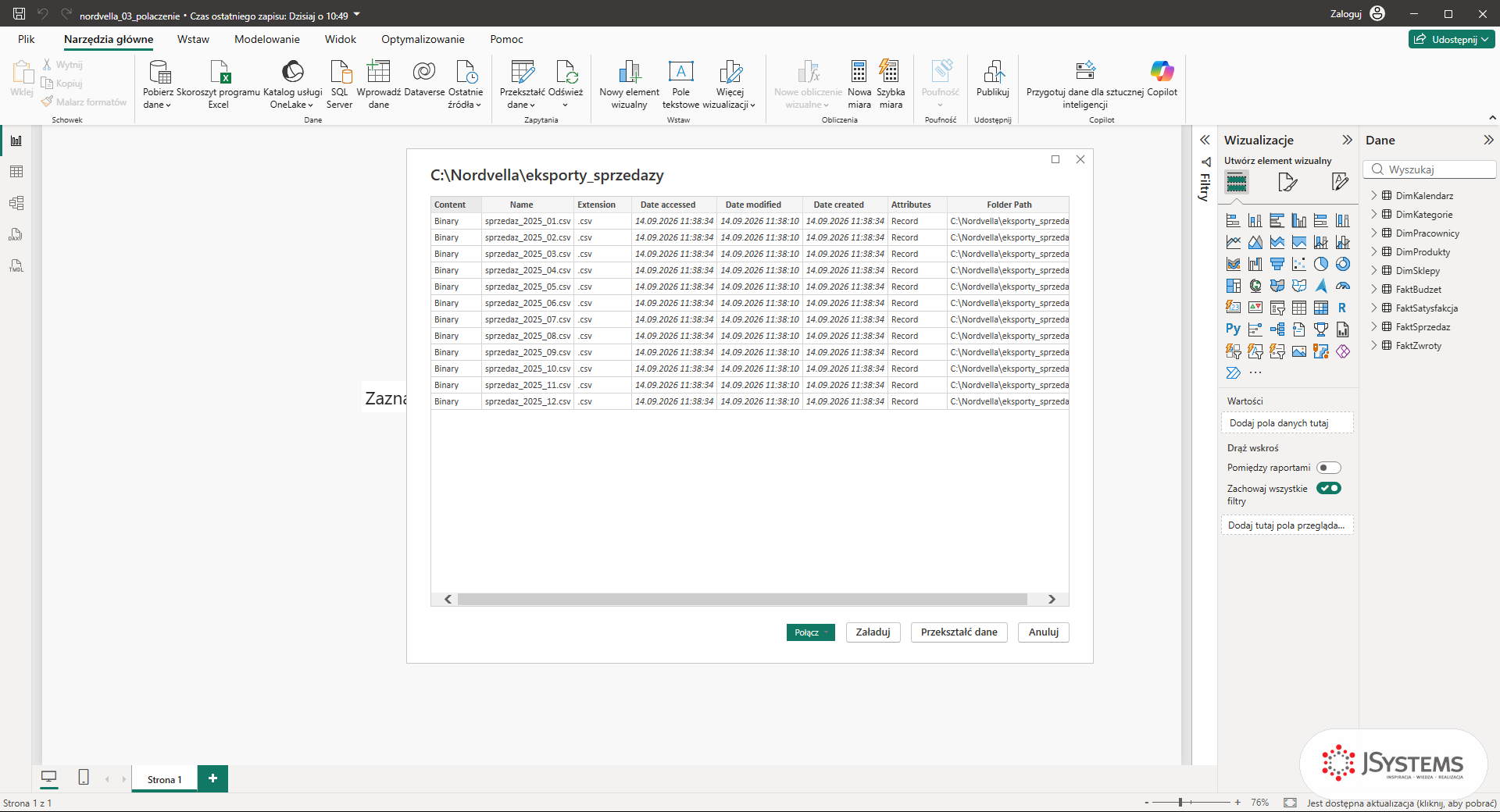
Task: Open the Widok ribbon tab
Action: pyautogui.click(x=341, y=39)
